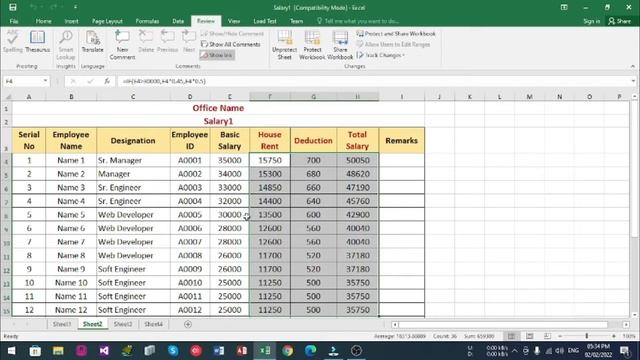Open Google Chrome from the taskbar
Viewport: 640px width, 360px height.
click(287, 351)
